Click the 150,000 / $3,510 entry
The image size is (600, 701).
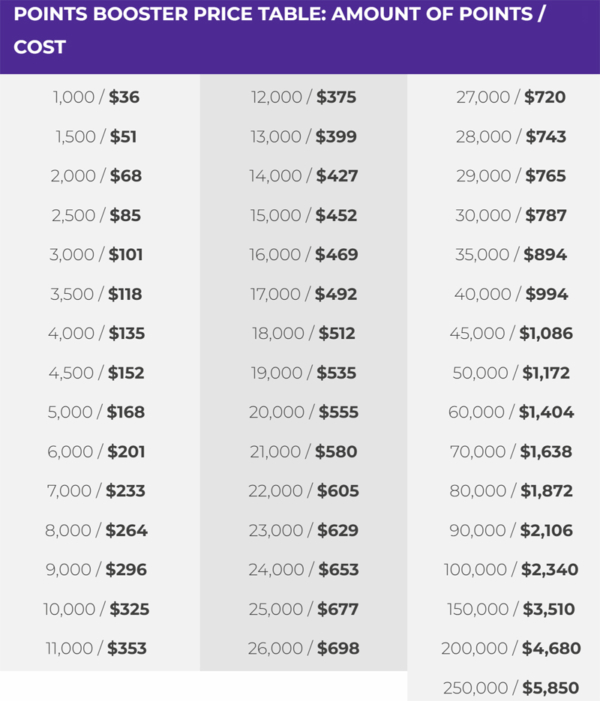tap(510, 609)
